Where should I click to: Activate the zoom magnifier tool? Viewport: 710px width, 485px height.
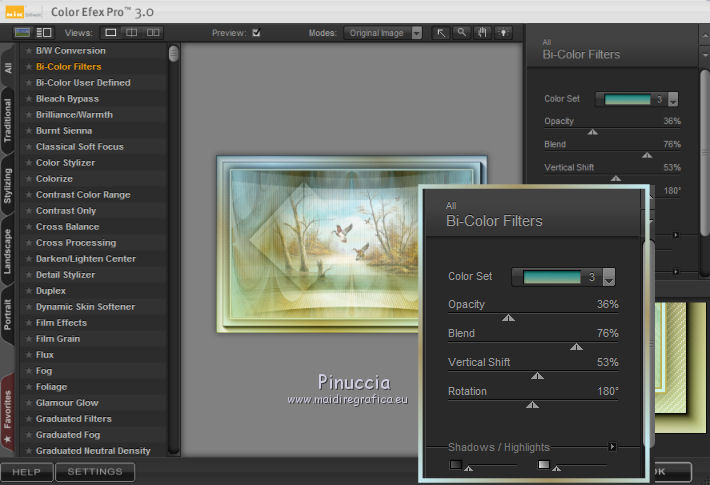pos(461,32)
